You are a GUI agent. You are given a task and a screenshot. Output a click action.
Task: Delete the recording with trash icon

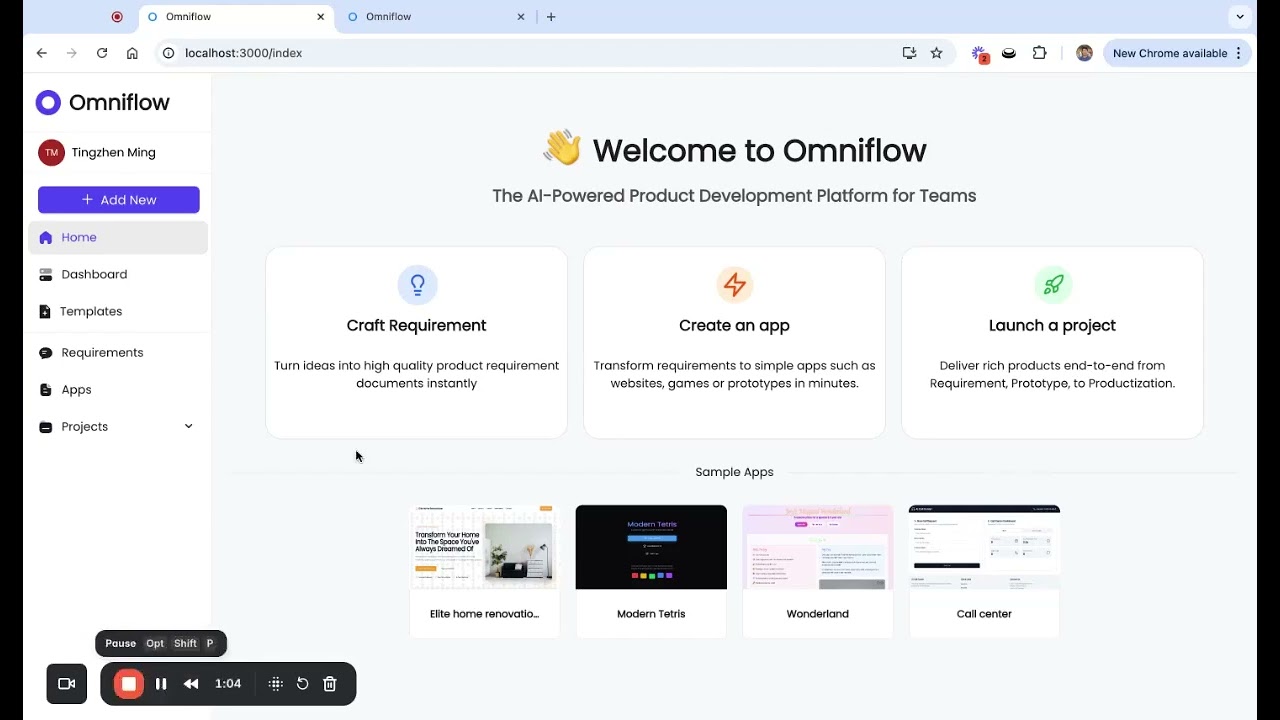pos(330,684)
